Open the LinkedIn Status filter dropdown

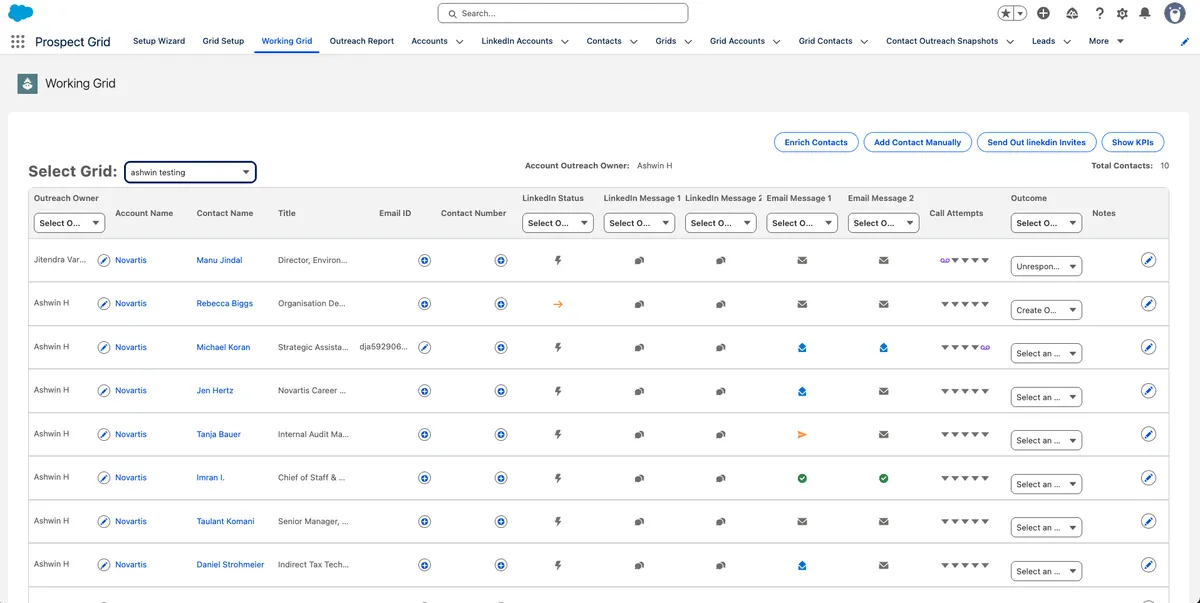558,223
